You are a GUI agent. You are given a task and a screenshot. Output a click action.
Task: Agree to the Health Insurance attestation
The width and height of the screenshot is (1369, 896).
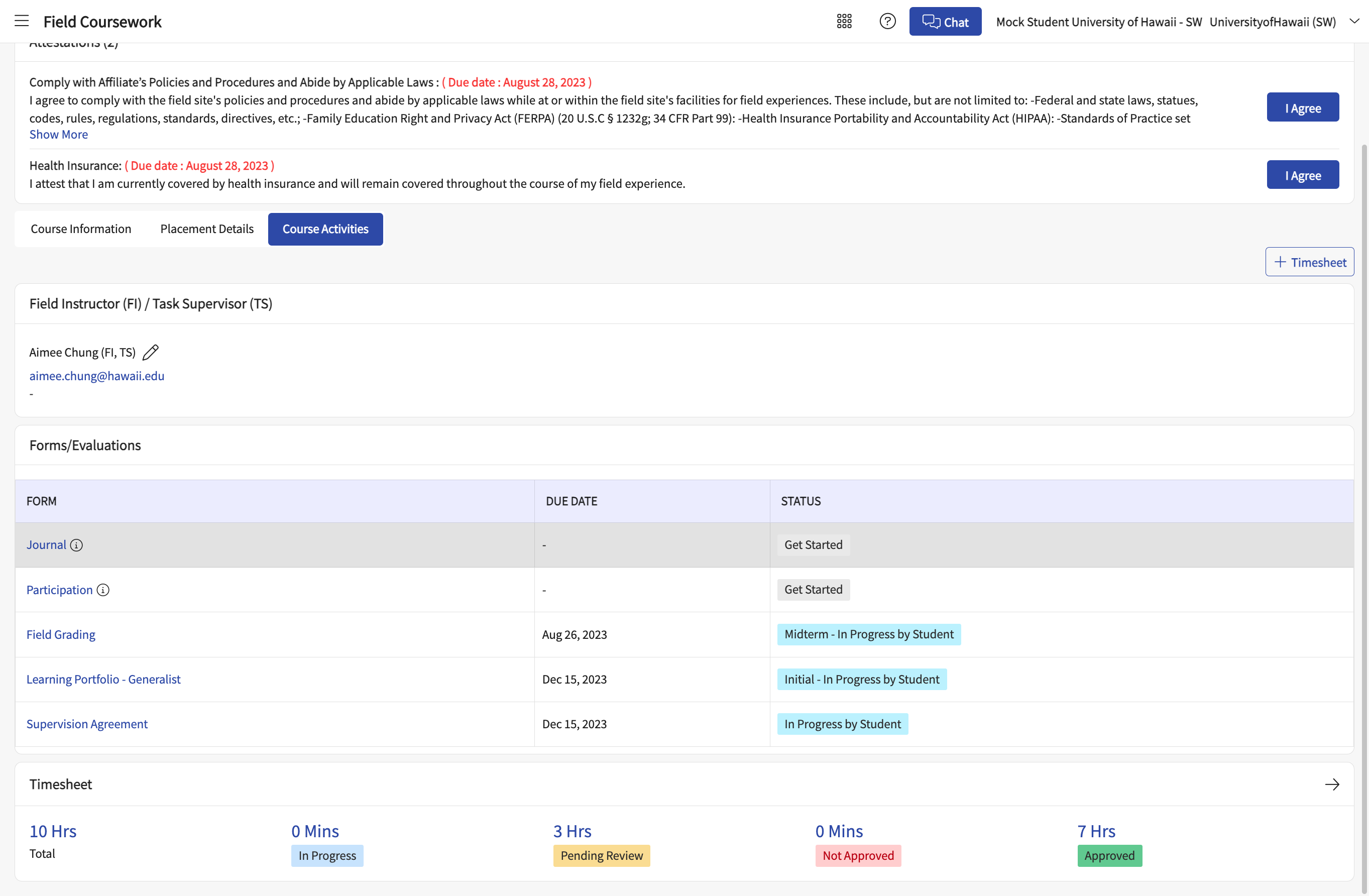[x=1302, y=175]
